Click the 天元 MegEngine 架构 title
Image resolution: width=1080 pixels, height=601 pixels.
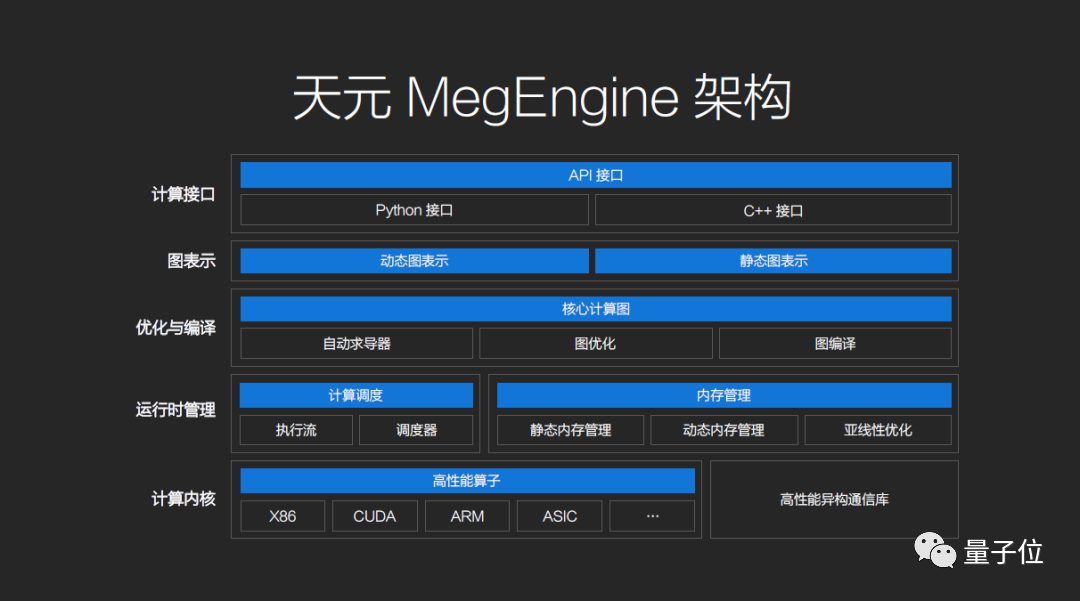(541, 99)
